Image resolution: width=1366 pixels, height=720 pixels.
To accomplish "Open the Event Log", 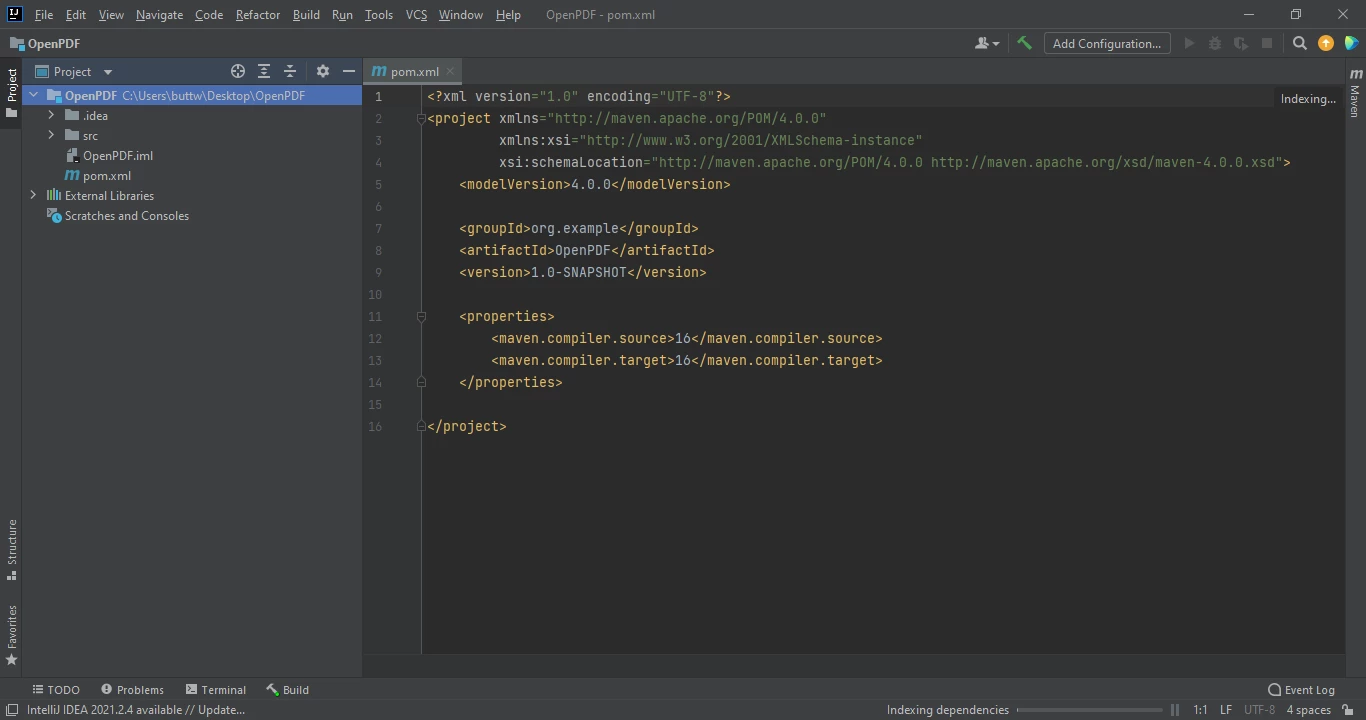I will tap(1301, 690).
